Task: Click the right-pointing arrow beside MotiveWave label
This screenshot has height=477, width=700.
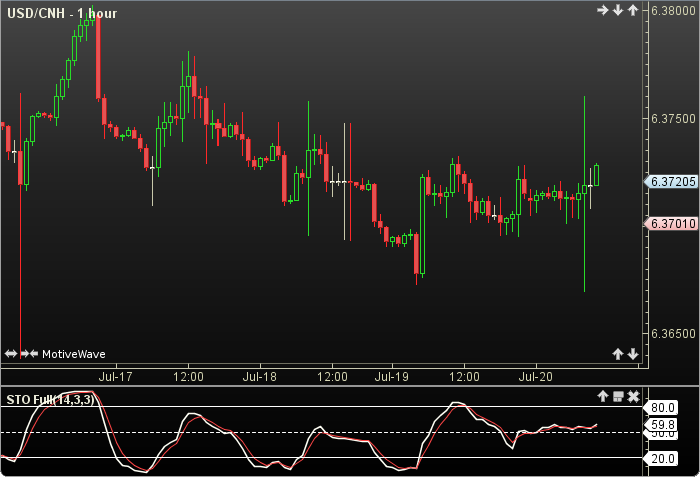Action: coord(25,354)
